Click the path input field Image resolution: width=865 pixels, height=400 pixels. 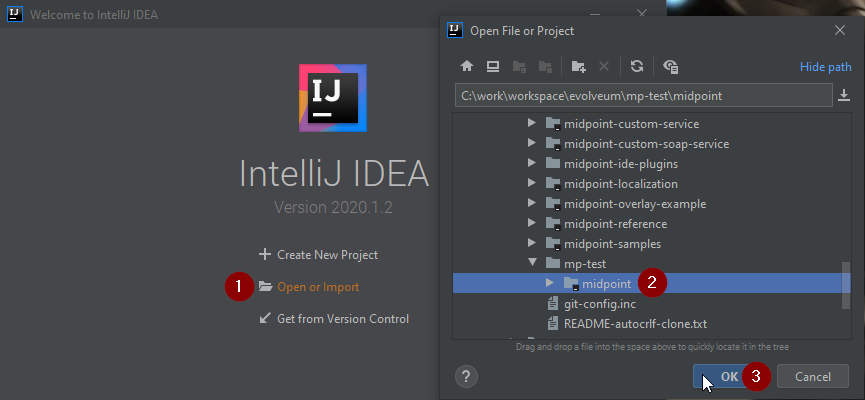(x=643, y=95)
